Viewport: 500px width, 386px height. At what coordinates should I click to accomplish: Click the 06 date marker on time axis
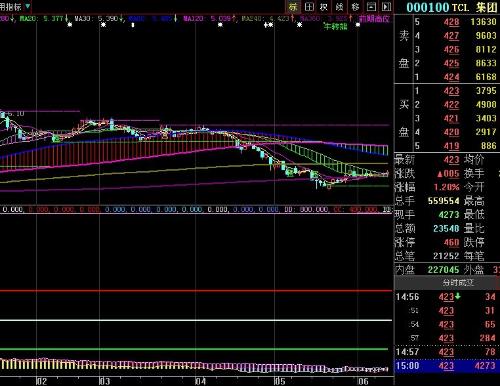click(x=363, y=381)
